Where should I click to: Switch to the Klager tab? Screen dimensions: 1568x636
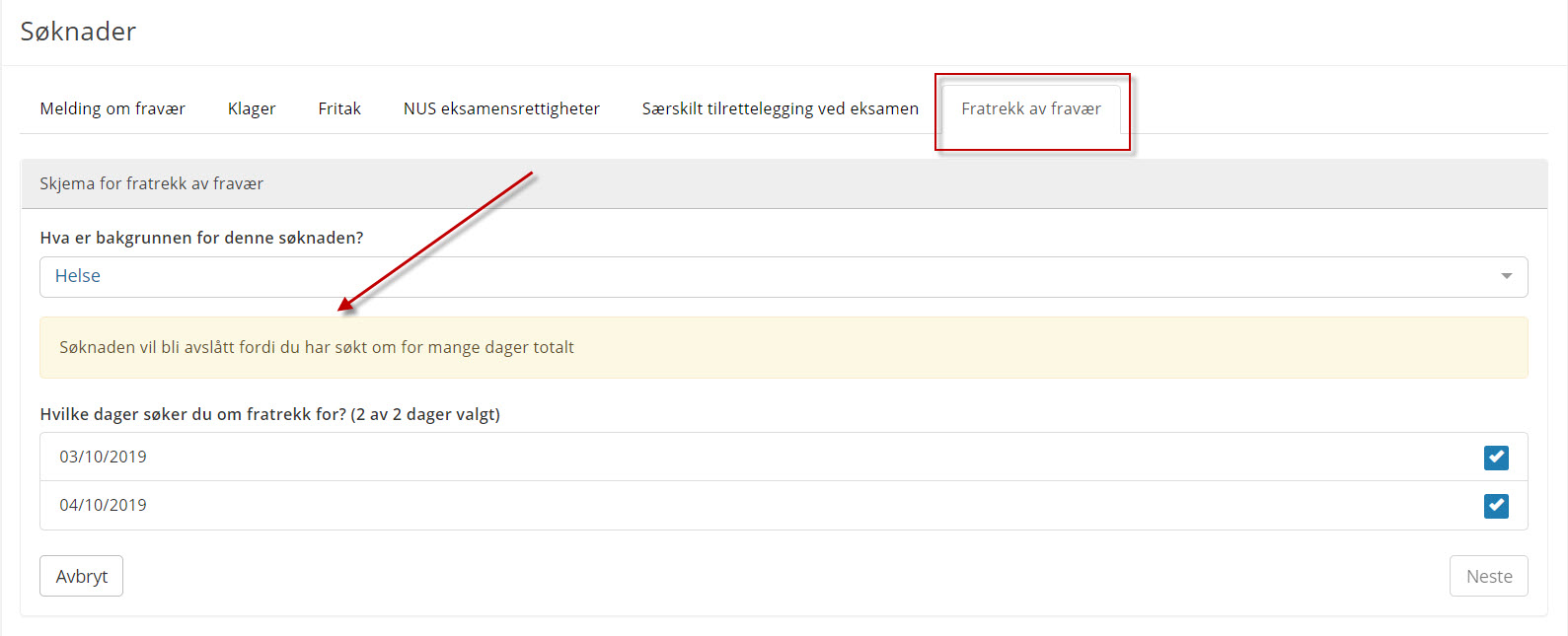point(252,108)
